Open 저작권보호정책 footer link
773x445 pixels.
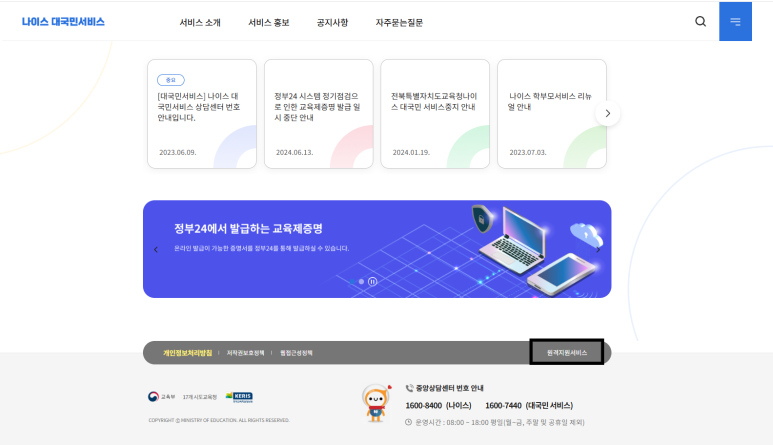[246, 353]
